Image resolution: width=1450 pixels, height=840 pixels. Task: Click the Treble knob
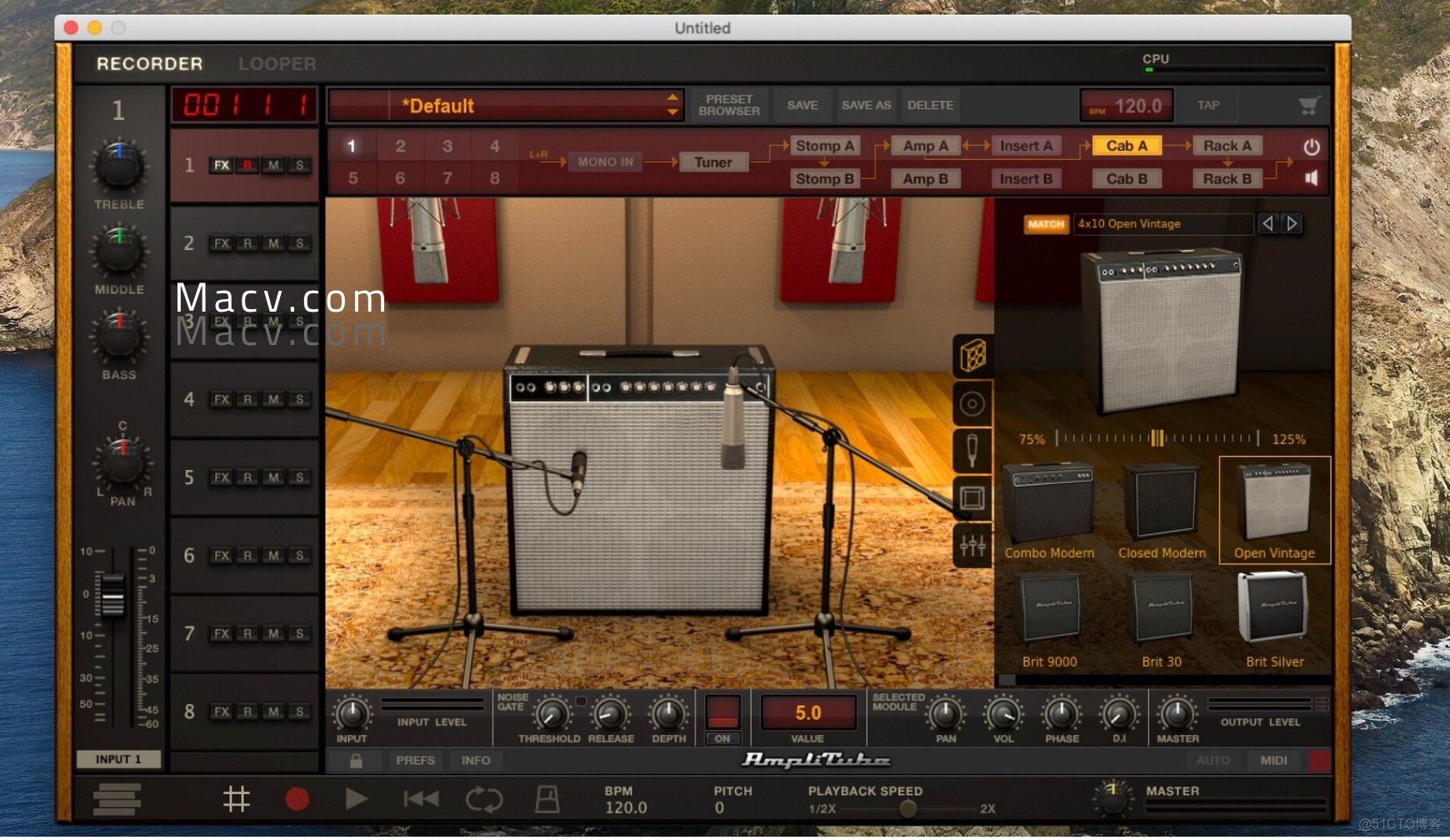click(119, 165)
